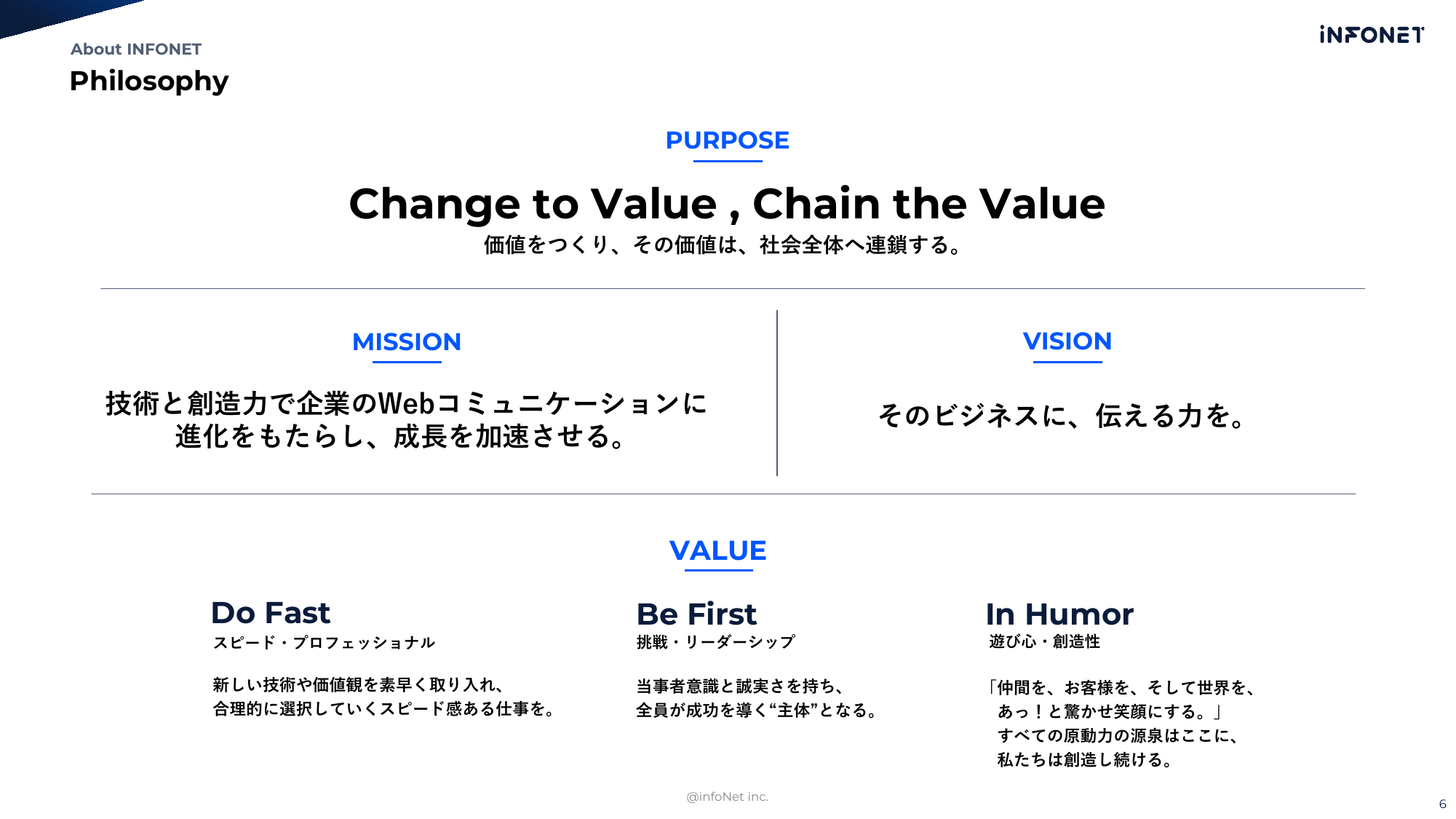
Task: Click the 'Be First' value title
Action: [696, 614]
